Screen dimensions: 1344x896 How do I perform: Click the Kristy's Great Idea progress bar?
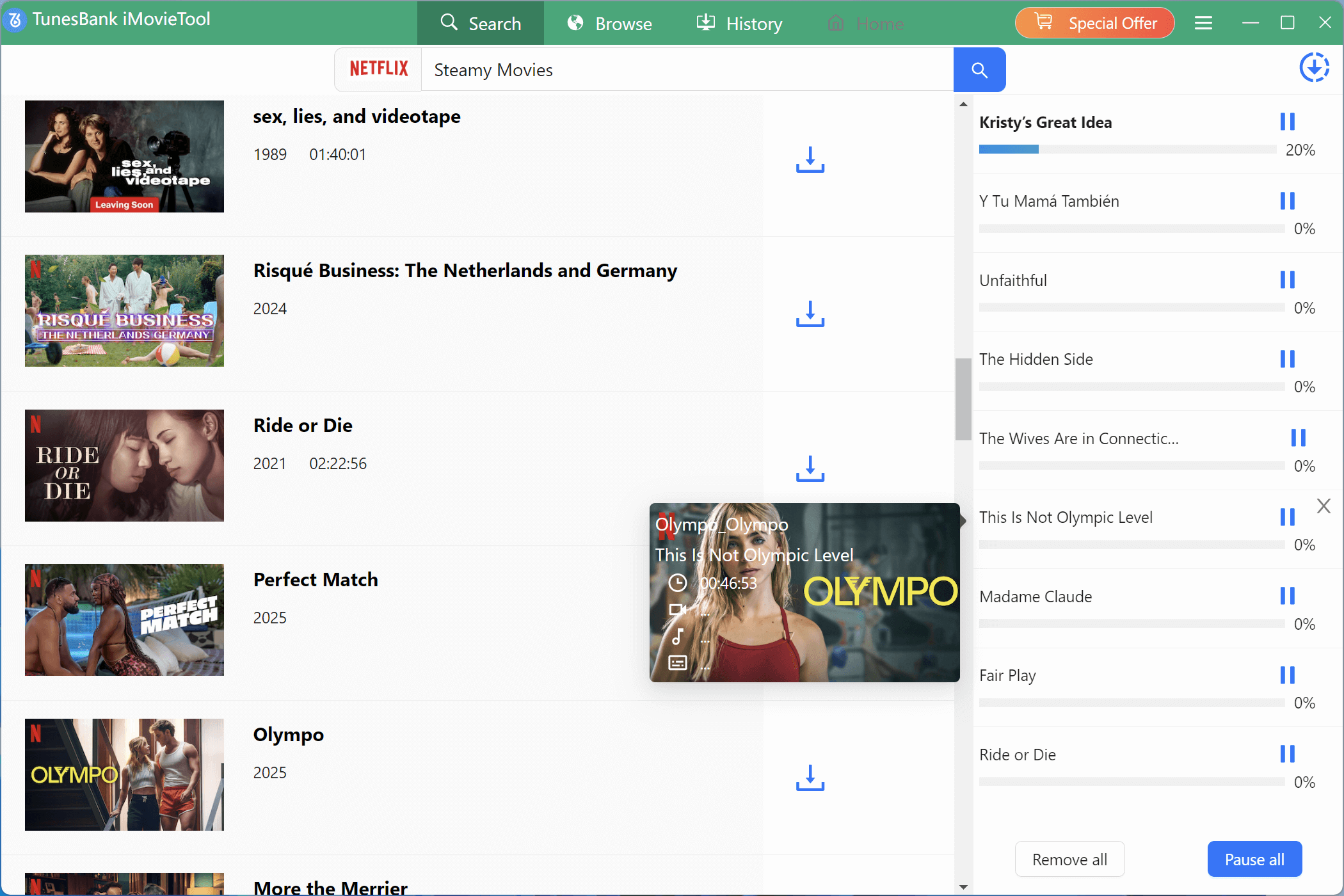click(x=1130, y=149)
